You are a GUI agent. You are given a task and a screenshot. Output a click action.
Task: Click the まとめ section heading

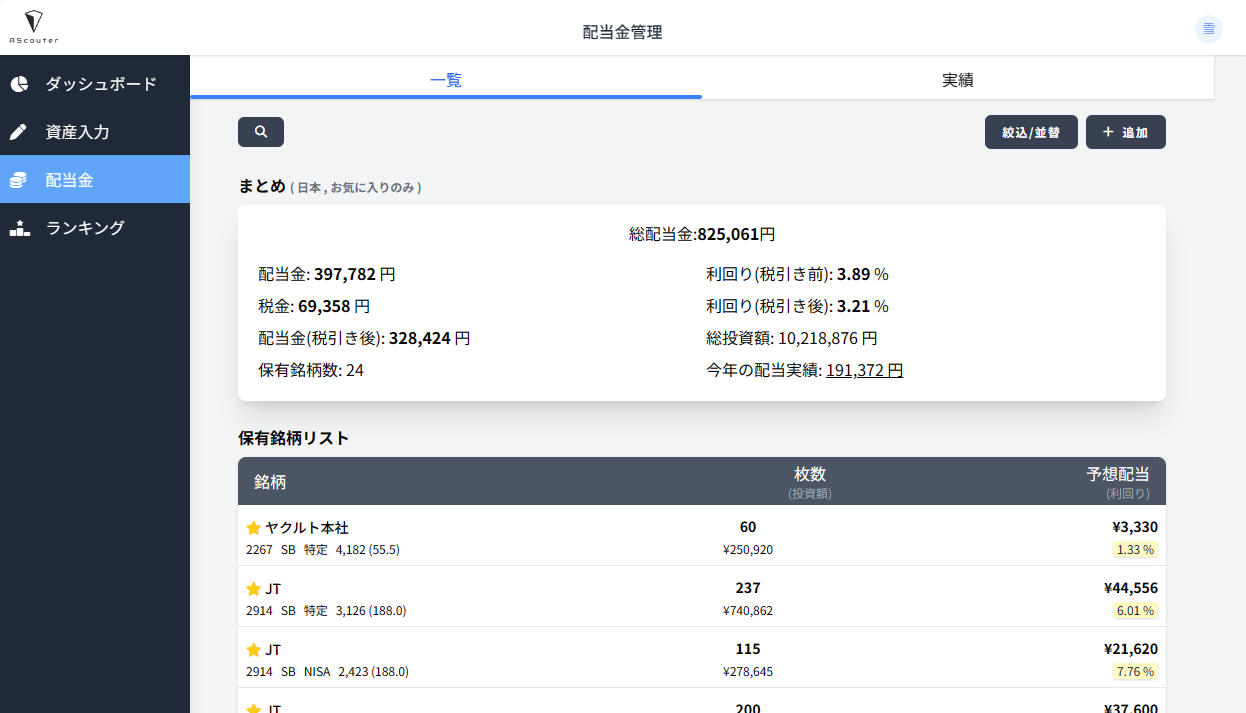pyautogui.click(x=262, y=186)
